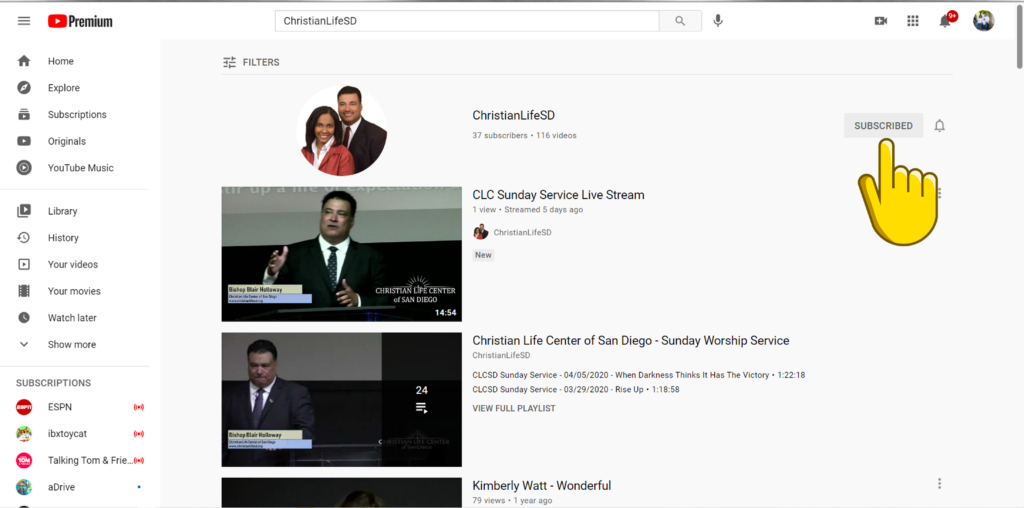Click the 14:54 duration badge
This screenshot has height=508, width=1024.
click(445, 313)
